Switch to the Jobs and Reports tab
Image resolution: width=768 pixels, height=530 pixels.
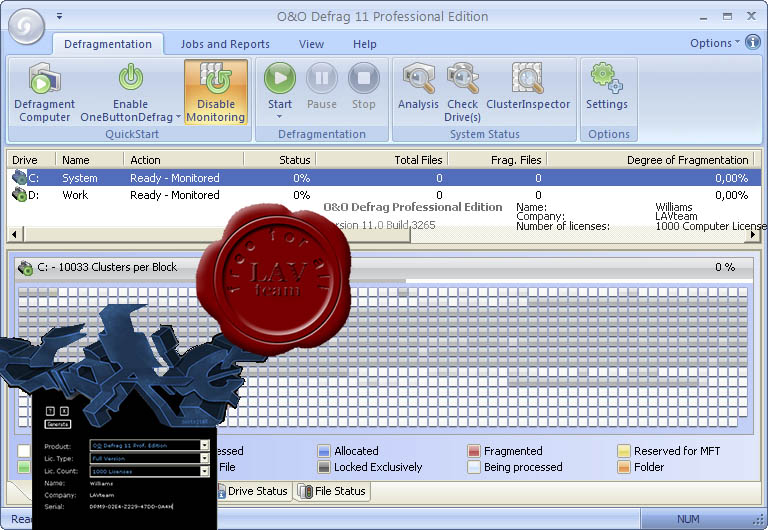tap(225, 44)
